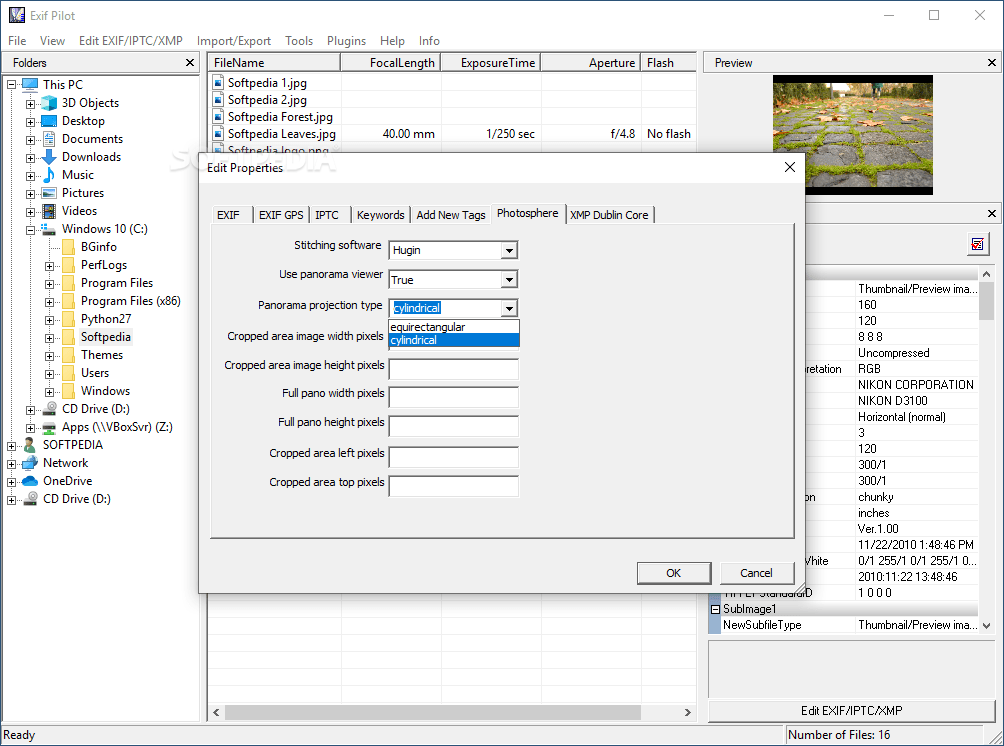Click the file icon for Softpedia Forest.jpg
The height and width of the screenshot is (746, 1004).
(x=218, y=117)
